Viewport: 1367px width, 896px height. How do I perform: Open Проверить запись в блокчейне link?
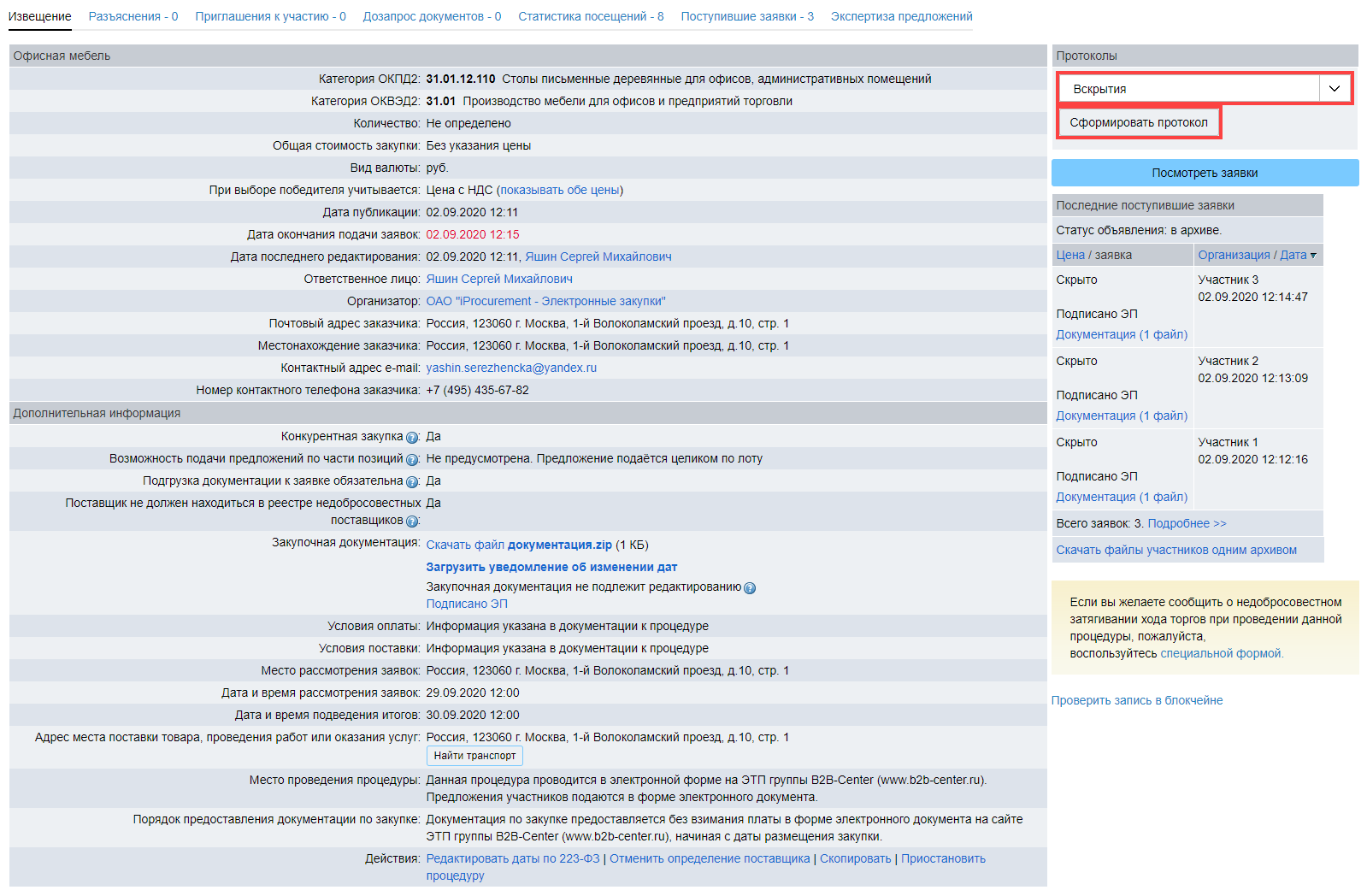coord(1136,700)
